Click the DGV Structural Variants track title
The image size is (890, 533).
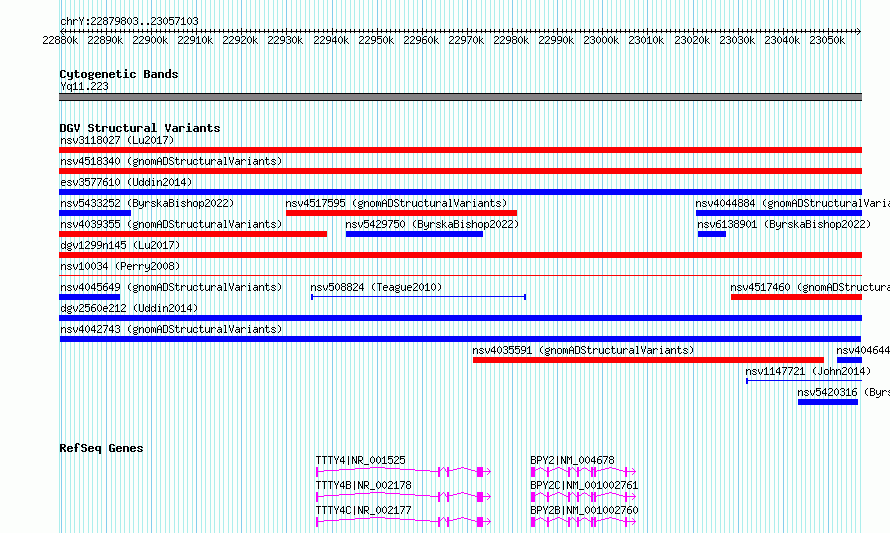coord(140,128)
